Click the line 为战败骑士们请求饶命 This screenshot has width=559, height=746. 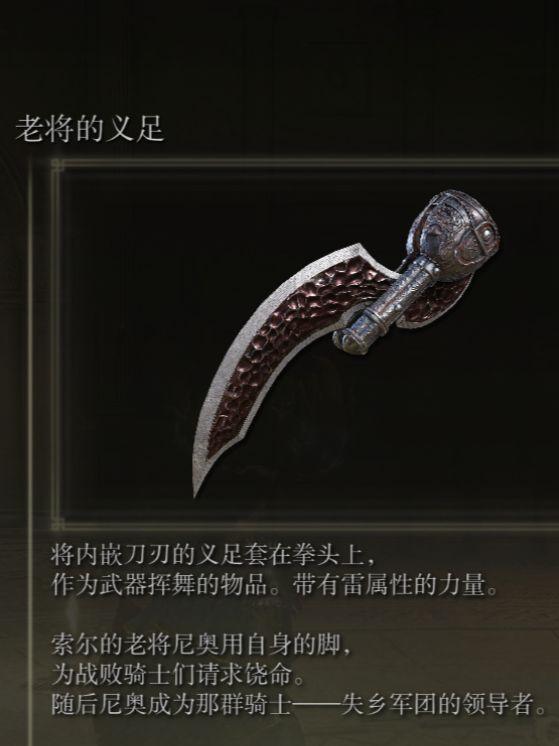tap(177, 674)
